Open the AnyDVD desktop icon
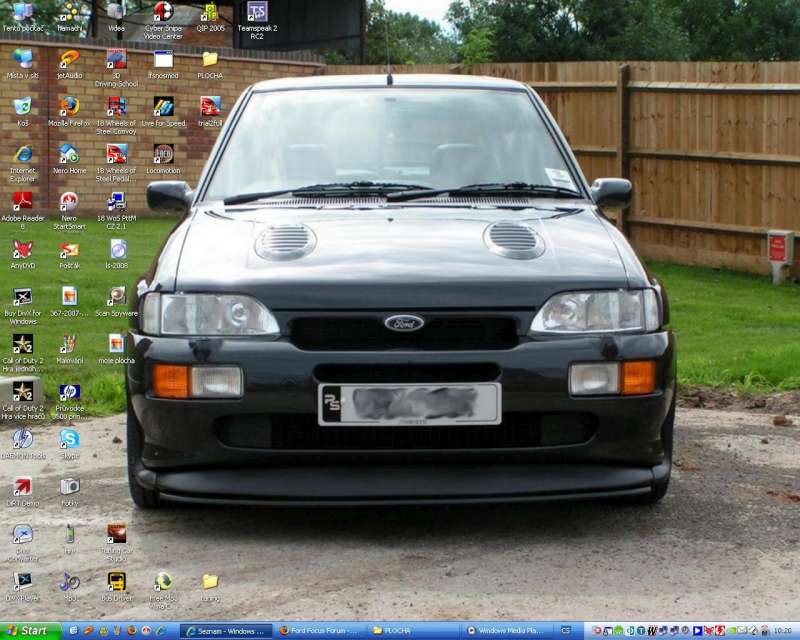This screenshot has height=640, width=800. point(22,249)
